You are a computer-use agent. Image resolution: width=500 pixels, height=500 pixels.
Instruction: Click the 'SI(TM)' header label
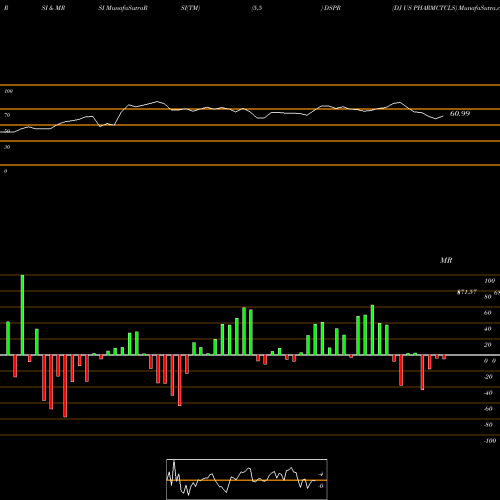point(190,8)
